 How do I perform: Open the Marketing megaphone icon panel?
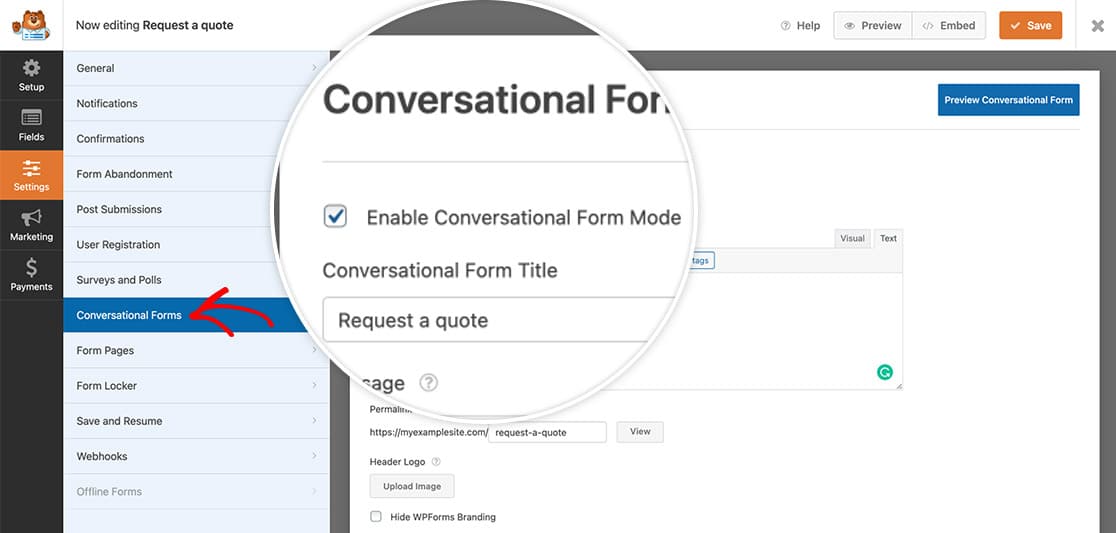click(31, 225)
